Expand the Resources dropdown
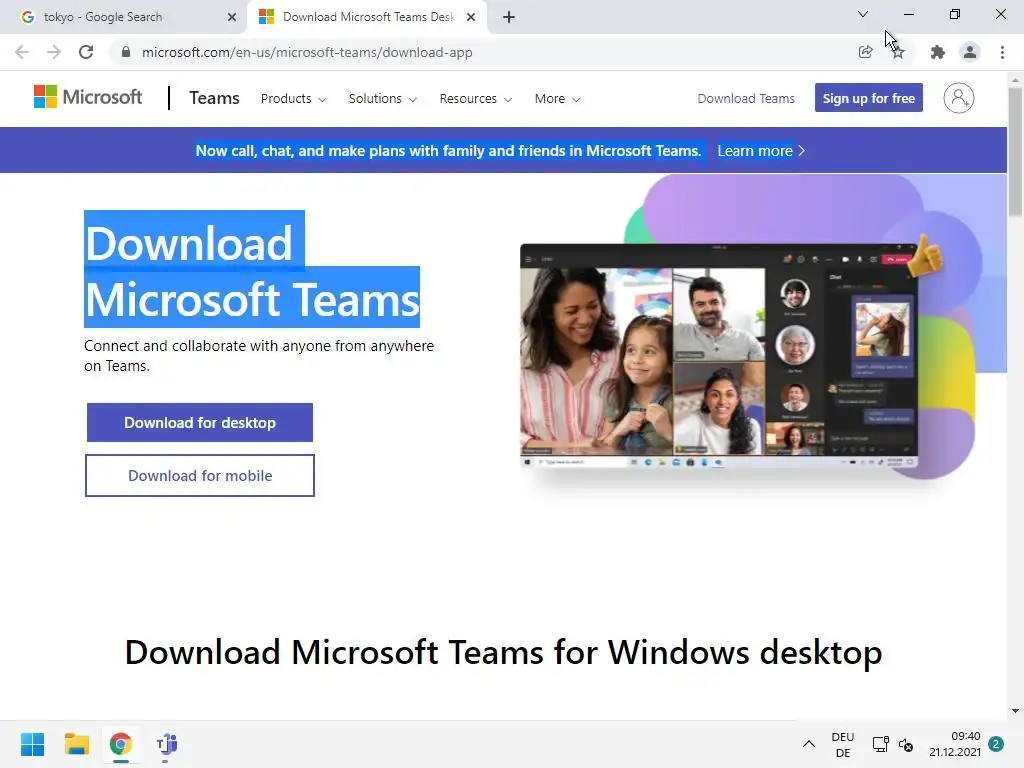Viewport: 1024px width, 768px height. 475,99
